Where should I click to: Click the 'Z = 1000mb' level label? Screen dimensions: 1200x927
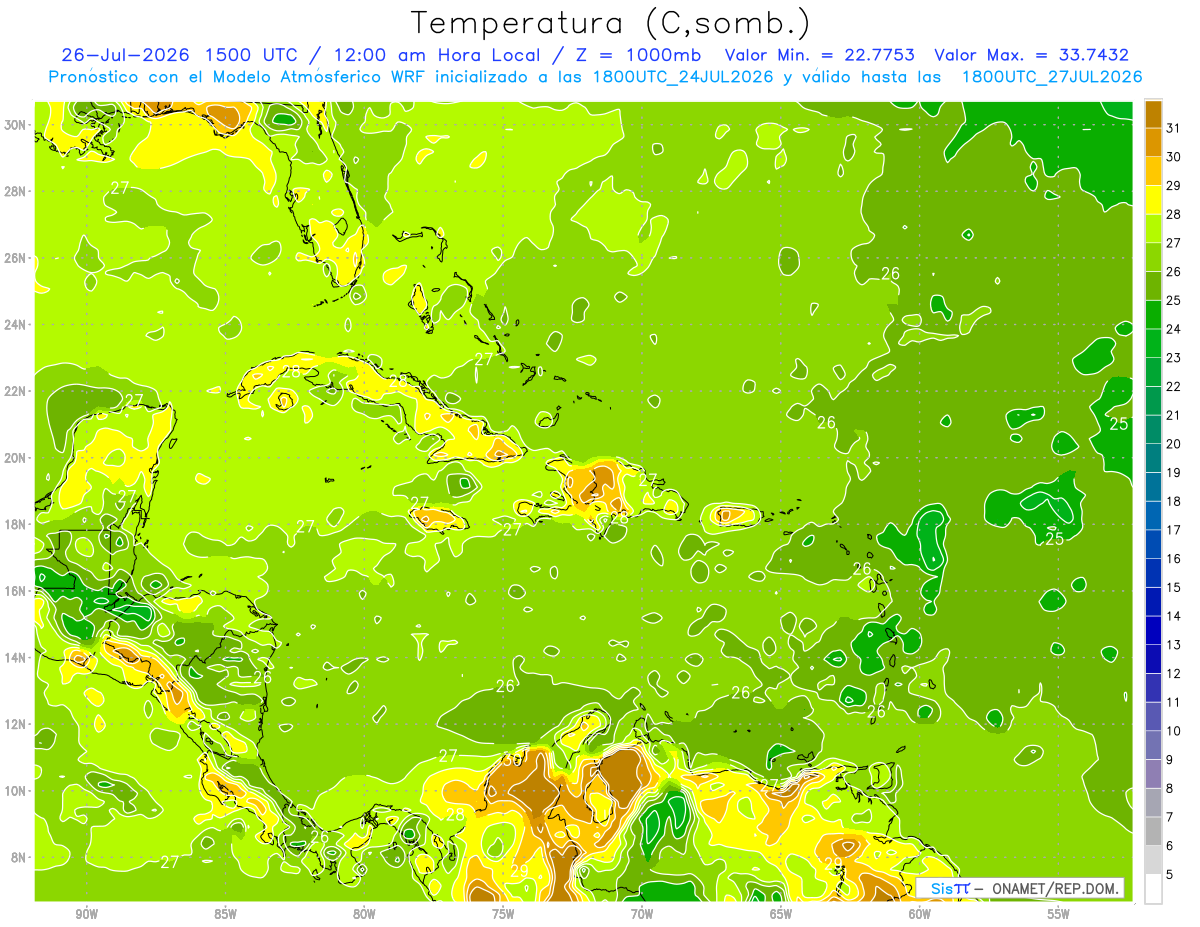point(640,55)
